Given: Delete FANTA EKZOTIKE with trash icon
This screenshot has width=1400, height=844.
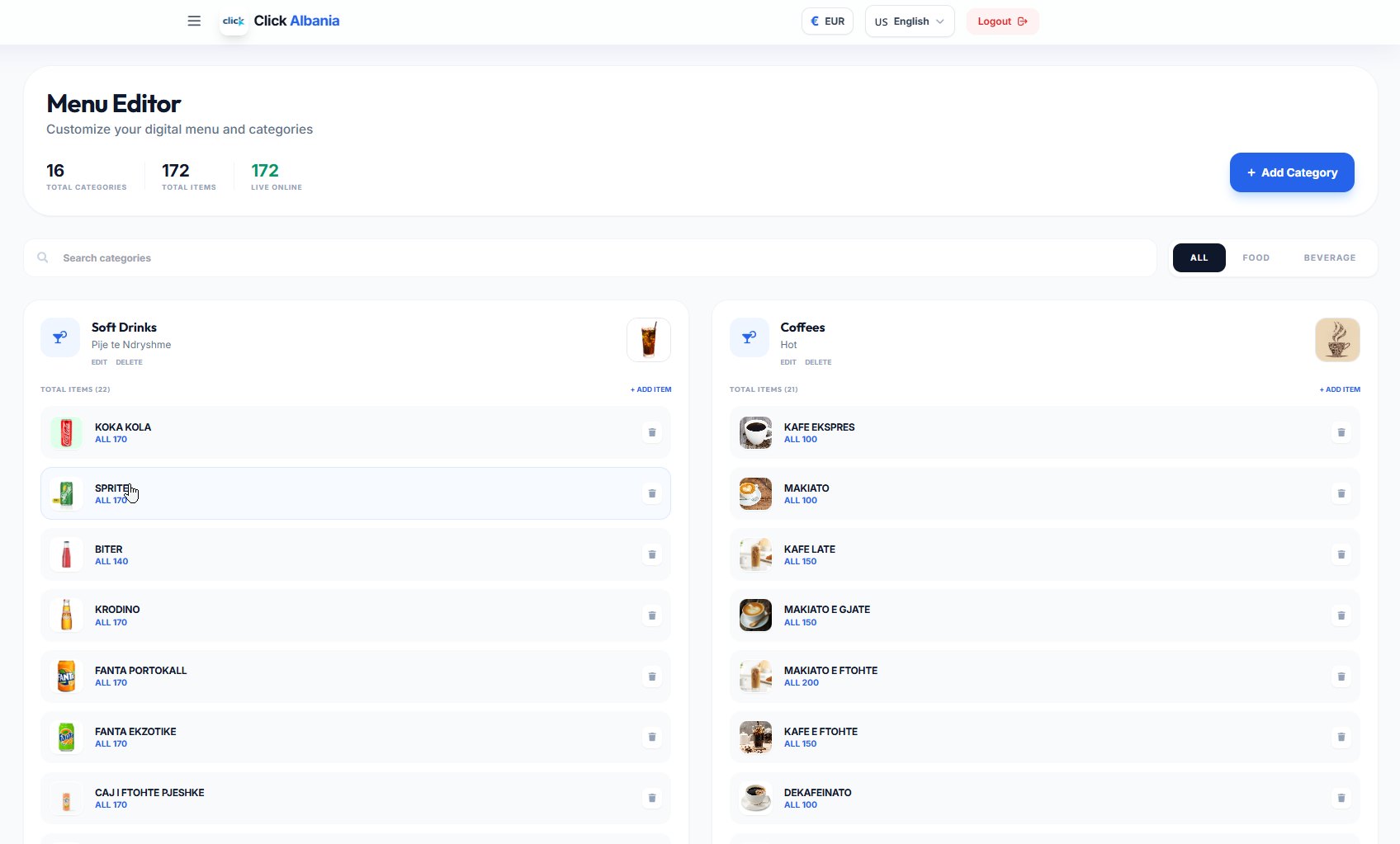Looking at the screenshot, I should point(652,738).
